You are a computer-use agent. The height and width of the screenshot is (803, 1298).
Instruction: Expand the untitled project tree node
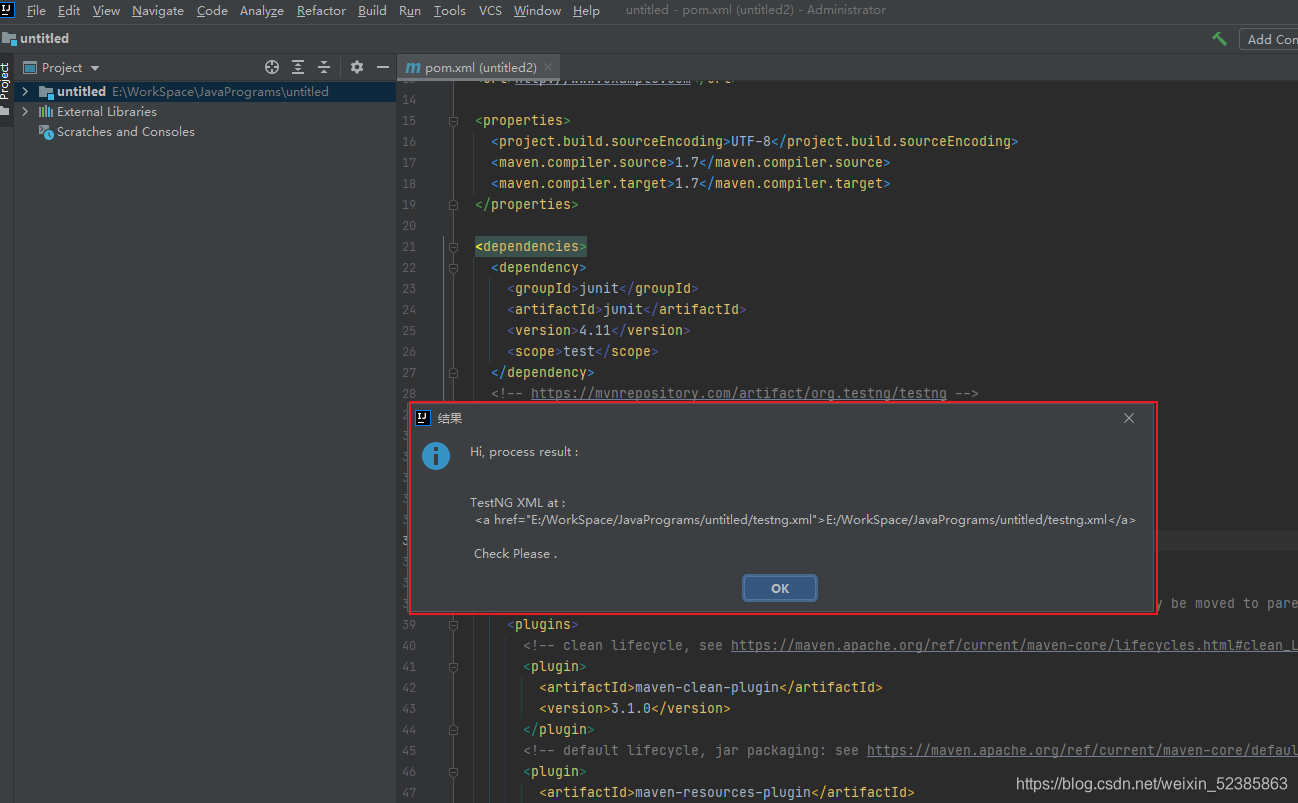(25, 91)
